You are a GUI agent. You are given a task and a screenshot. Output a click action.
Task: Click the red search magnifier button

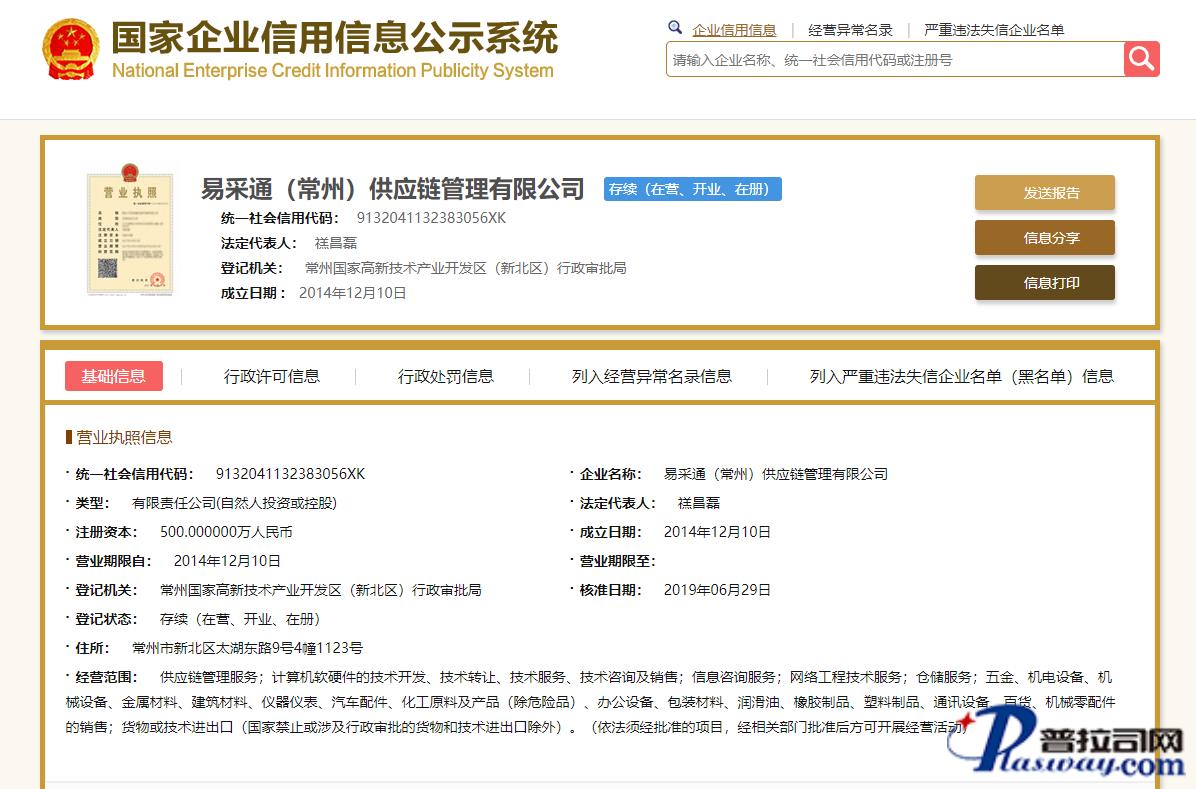tap(1141, 59)
